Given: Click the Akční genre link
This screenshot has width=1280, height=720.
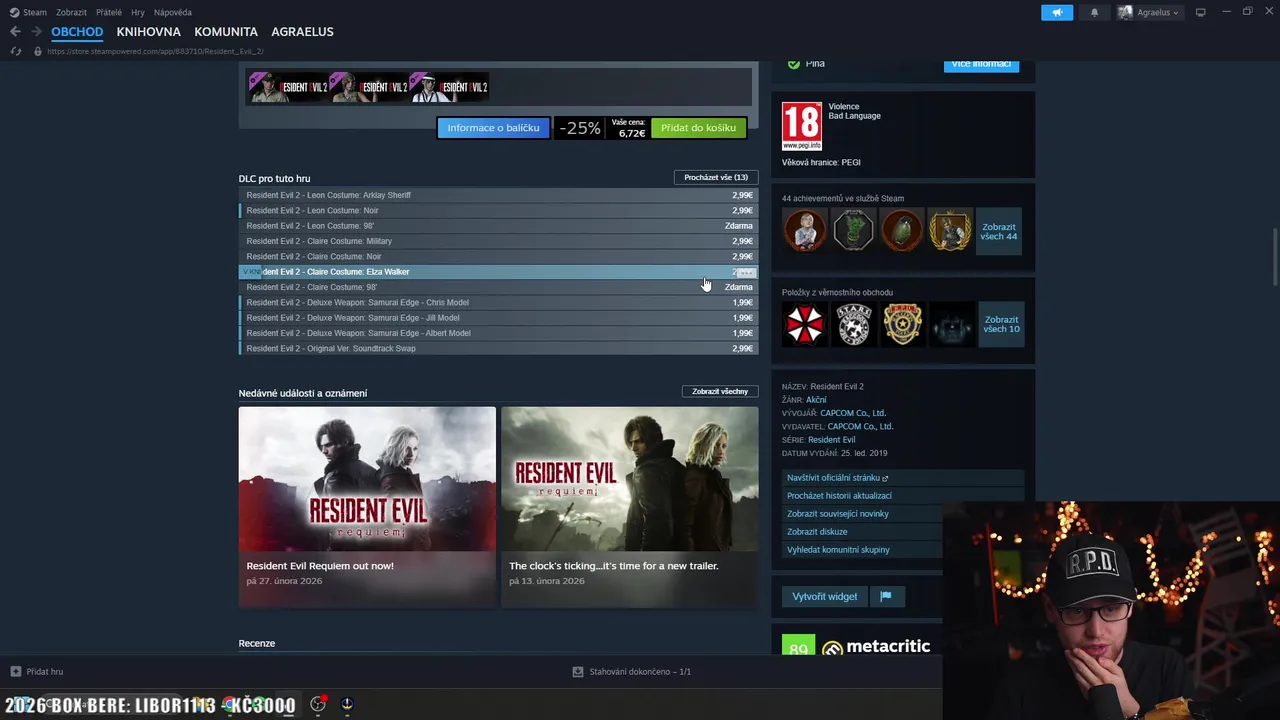Looking at the screenshot, I should coord(816,400).
